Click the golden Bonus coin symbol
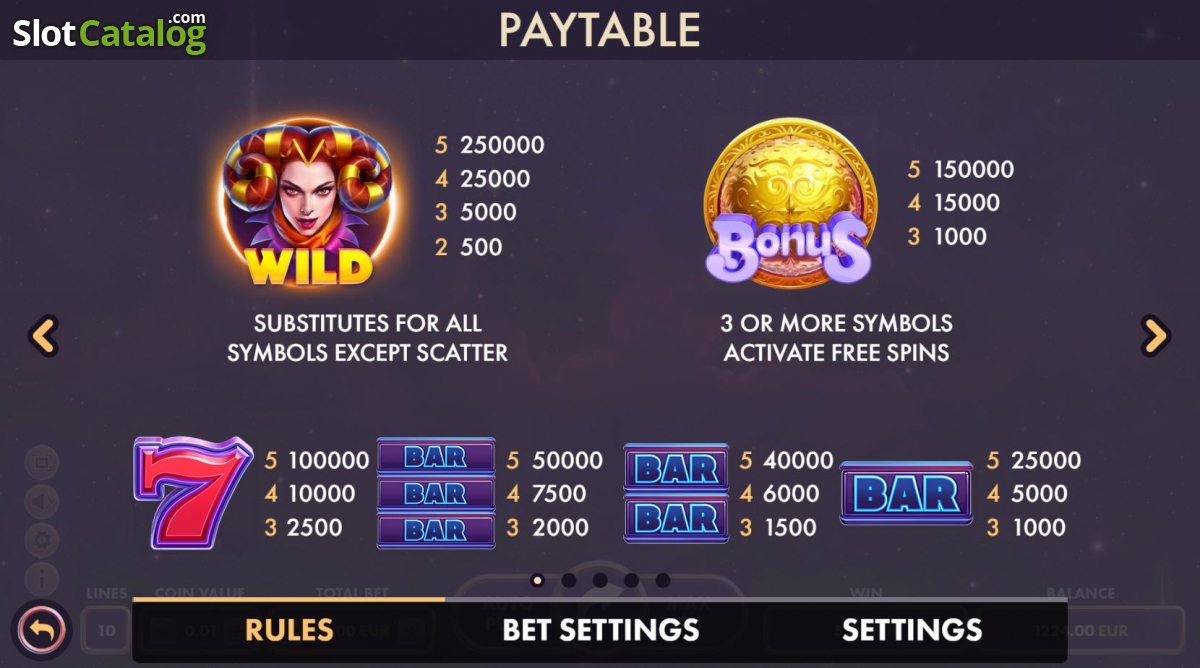The width and height of the screenshot is (1200, 668). click(790, 203)
